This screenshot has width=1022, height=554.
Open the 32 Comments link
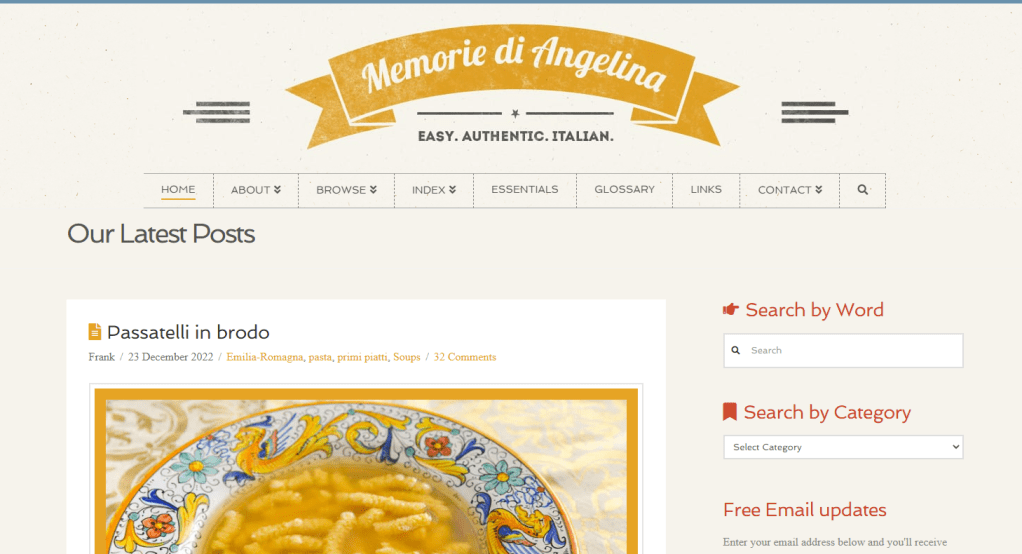tap(465, 357)
